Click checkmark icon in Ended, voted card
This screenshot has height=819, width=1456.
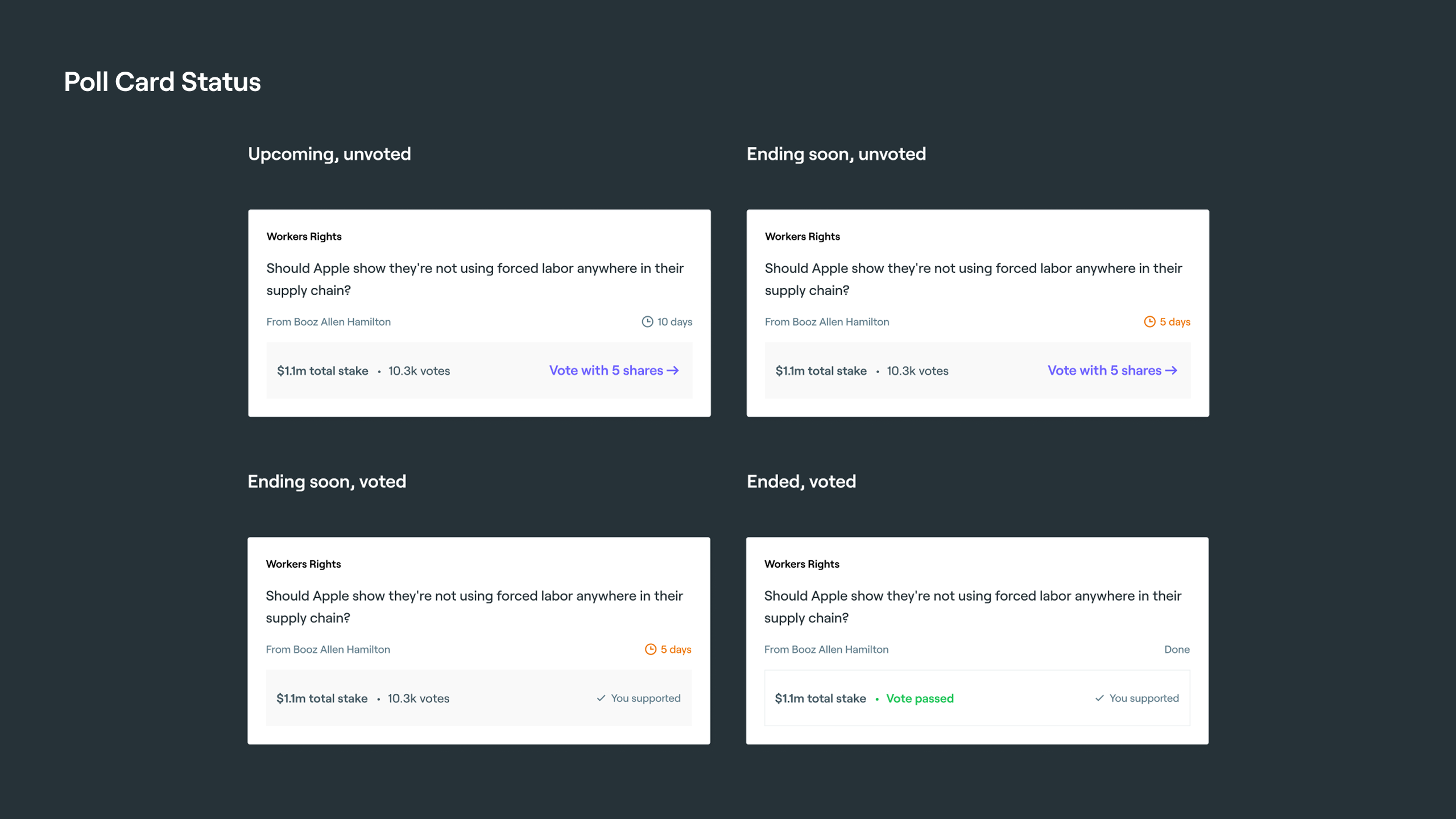click(x=1099, y=698)
